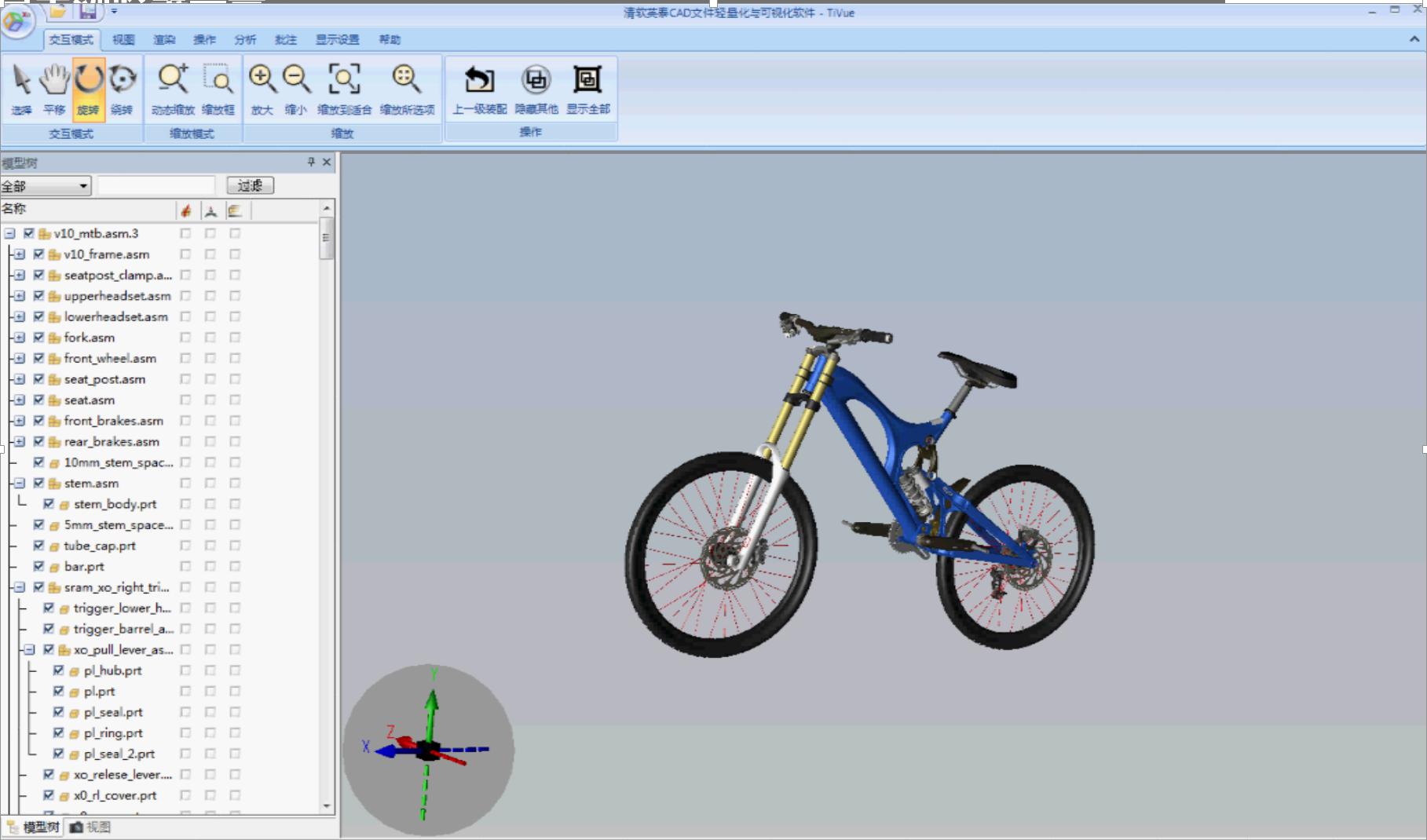Screen dimensions: 1427x840
Task: Click the 过滤 filter button
Action: [251, 185]
